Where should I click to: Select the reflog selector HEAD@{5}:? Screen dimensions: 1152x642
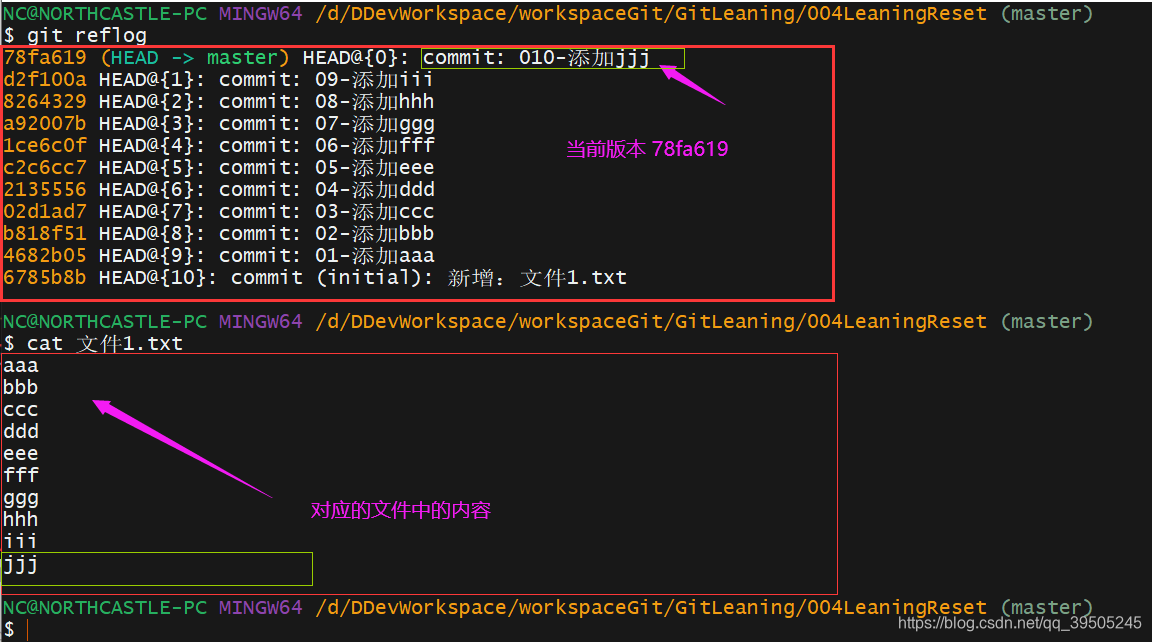tap(152, 167)
